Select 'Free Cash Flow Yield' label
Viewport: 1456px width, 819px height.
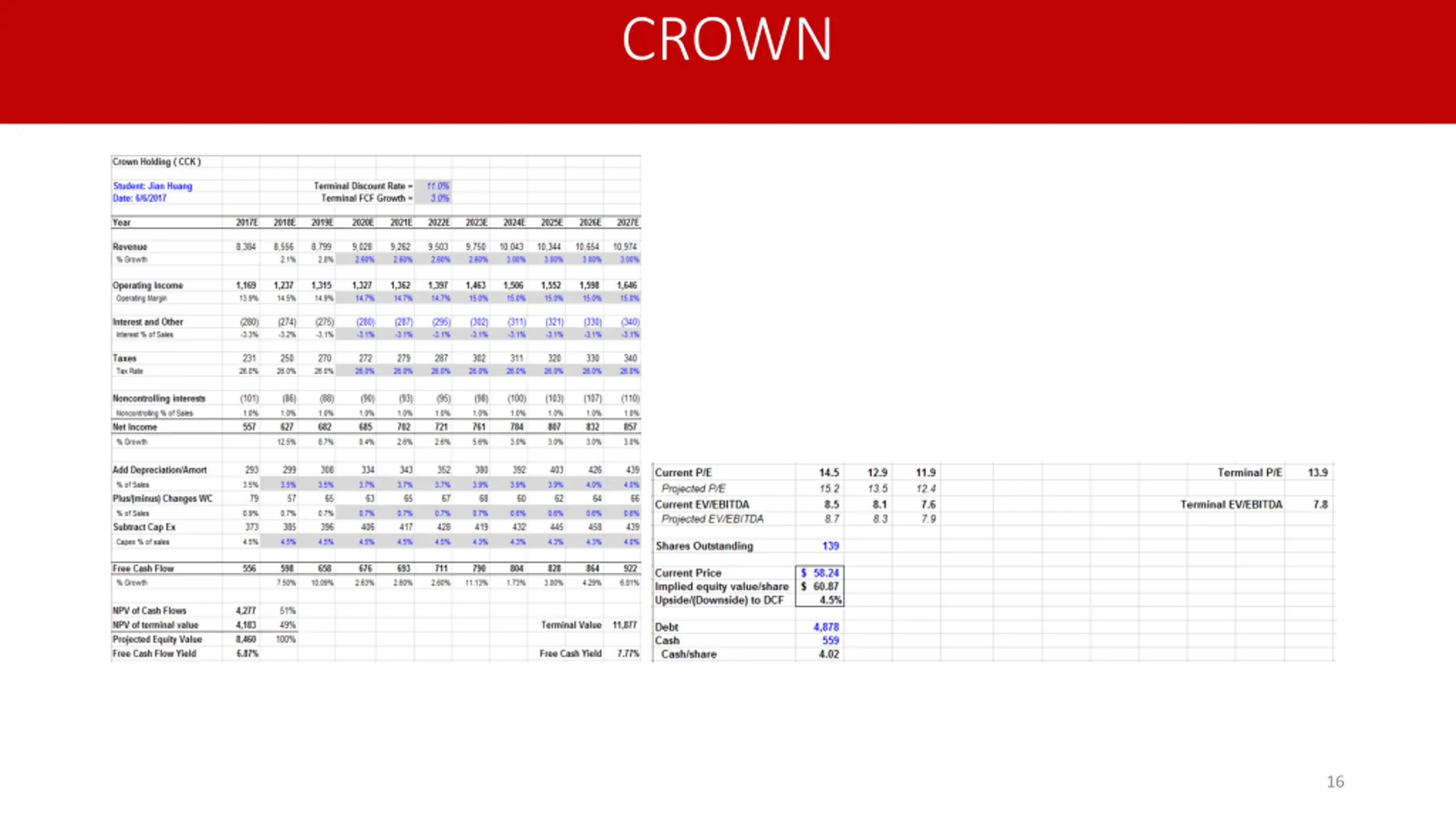click(x=154, y=653)
